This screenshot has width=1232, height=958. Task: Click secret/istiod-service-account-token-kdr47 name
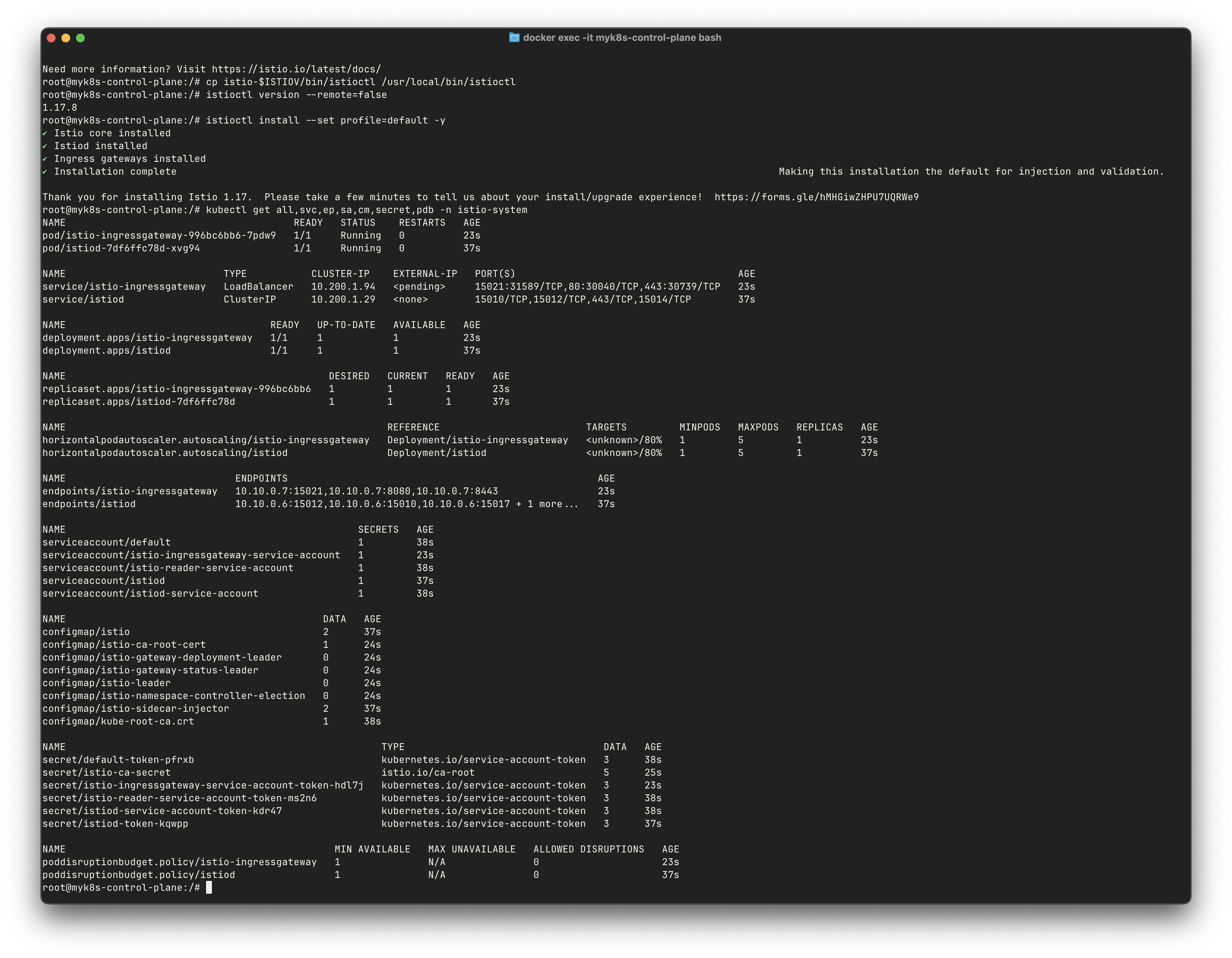tap(162, 811)
